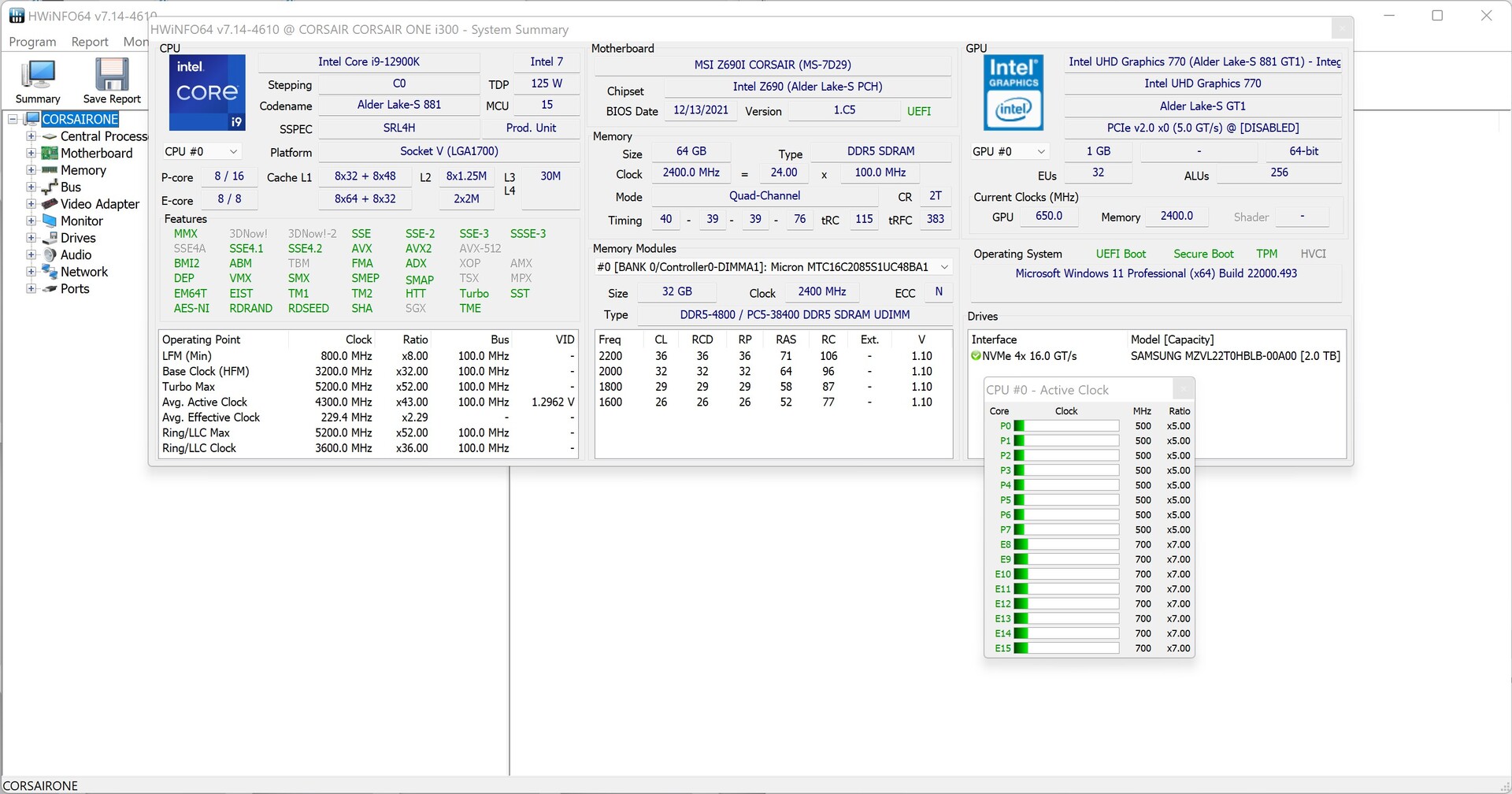
Task: Open the Report menu
Action: coord(90,42)
